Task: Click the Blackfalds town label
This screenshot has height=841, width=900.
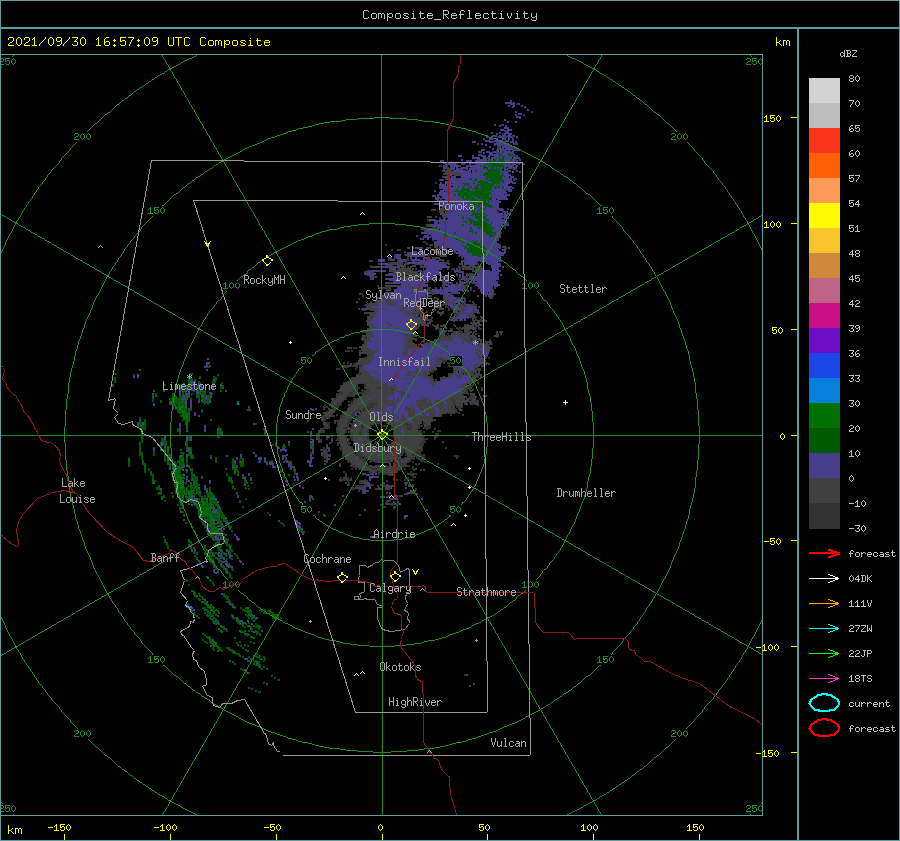Action: (425, 277)
